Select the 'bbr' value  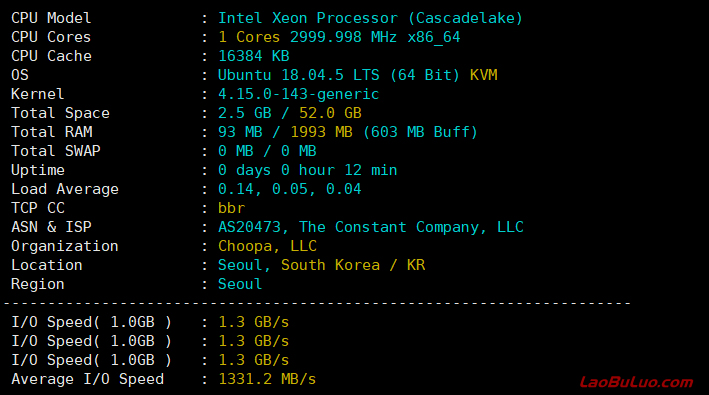232,208
